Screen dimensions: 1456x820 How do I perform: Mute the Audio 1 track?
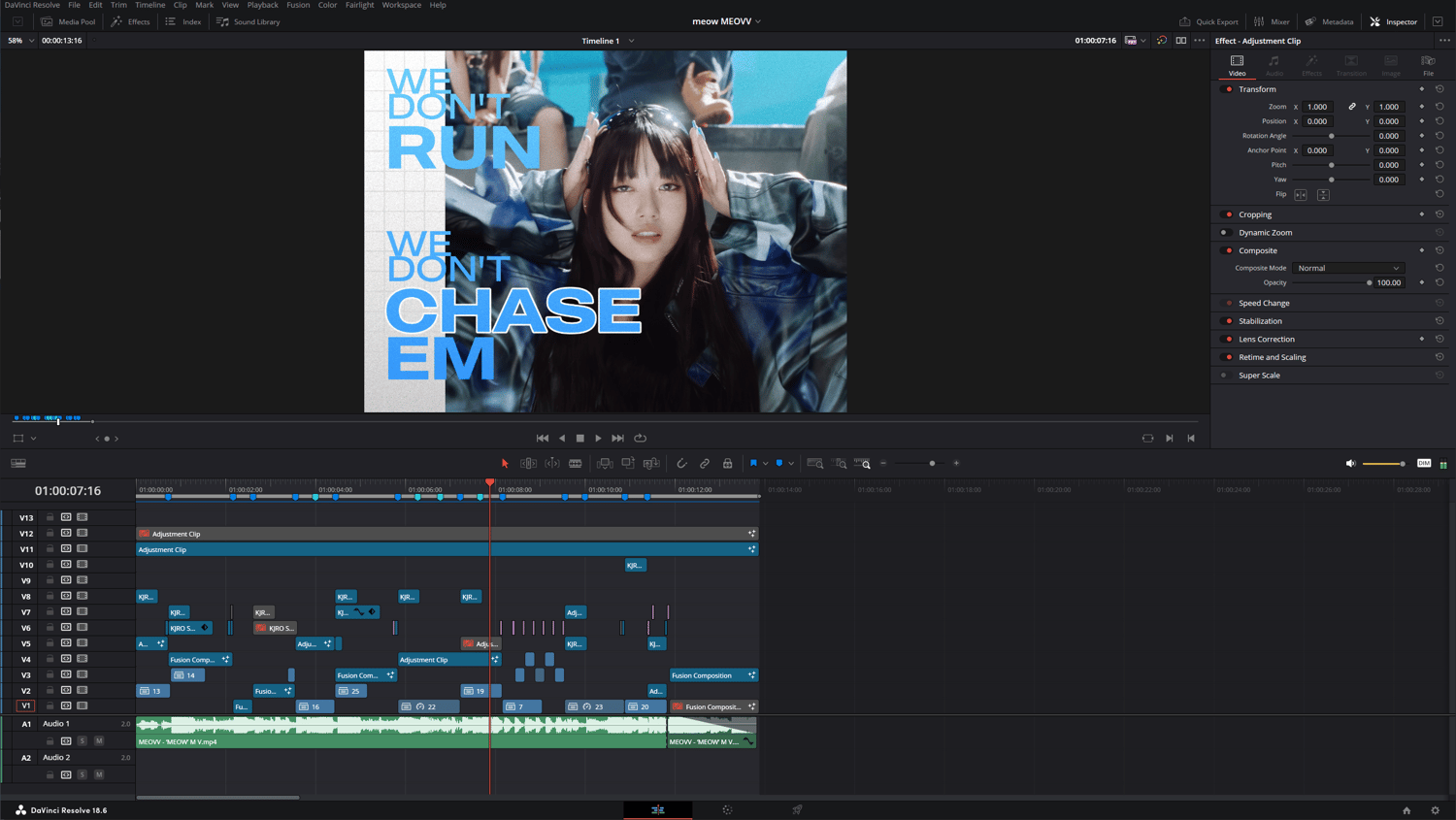pos(99,740)
